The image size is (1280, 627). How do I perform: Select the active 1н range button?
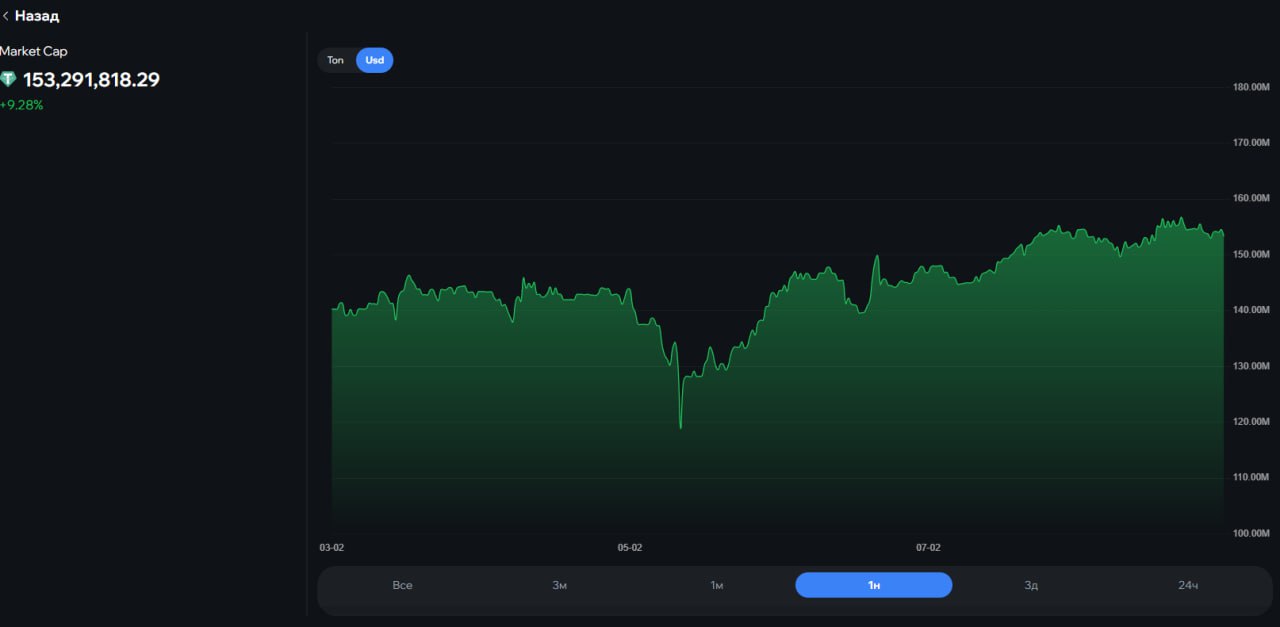(x=873, y=585)
